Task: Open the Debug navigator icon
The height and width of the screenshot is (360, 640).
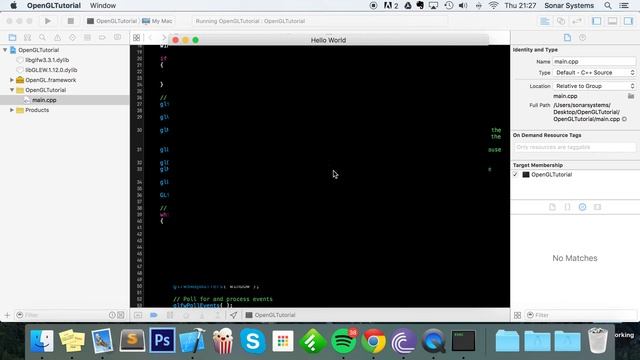Action: click(x=87, y=38)
